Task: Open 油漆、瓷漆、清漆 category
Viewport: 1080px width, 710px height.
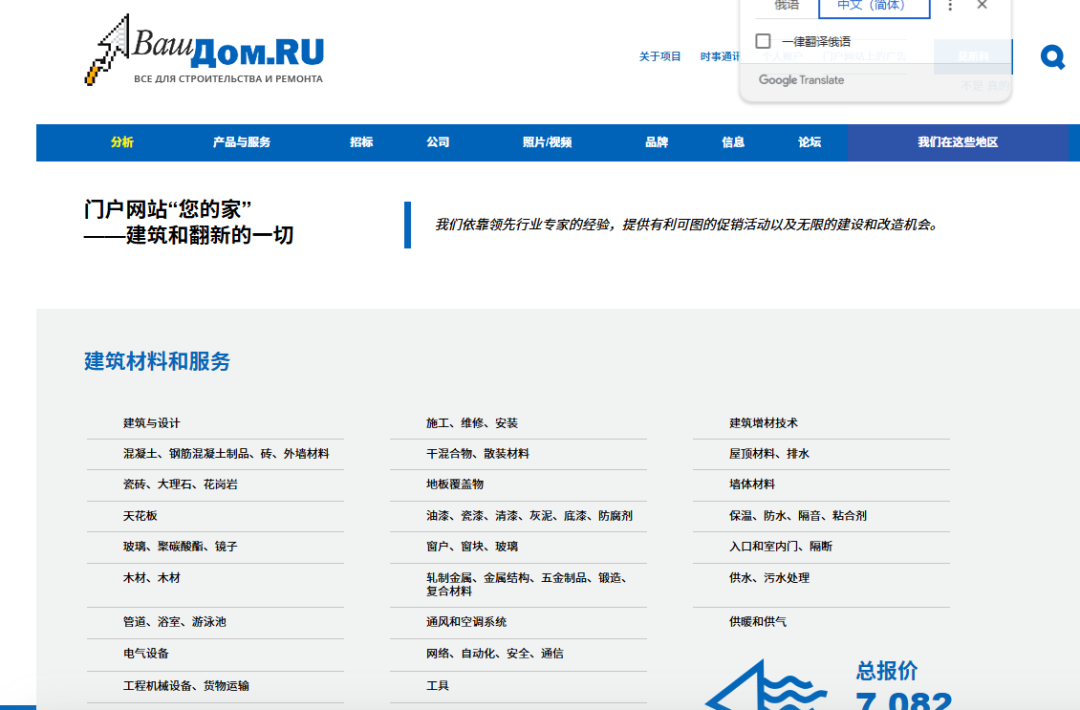Action: click(x=529, y=516)
